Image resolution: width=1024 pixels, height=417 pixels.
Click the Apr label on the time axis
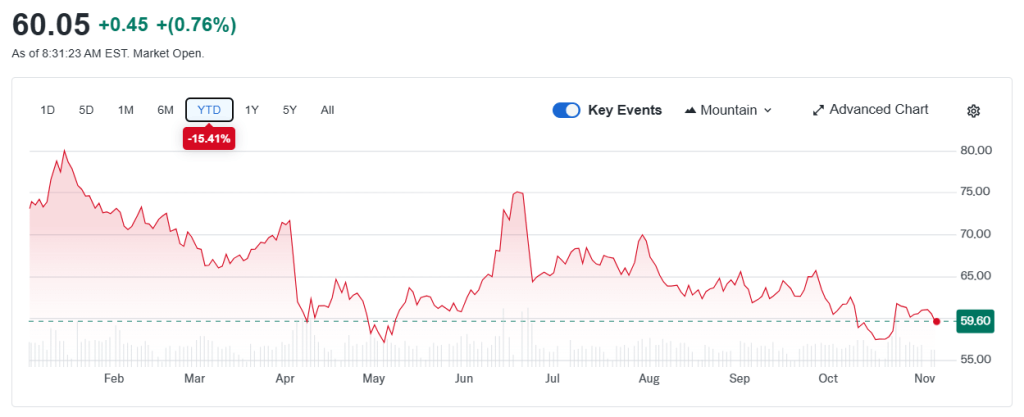285,379
